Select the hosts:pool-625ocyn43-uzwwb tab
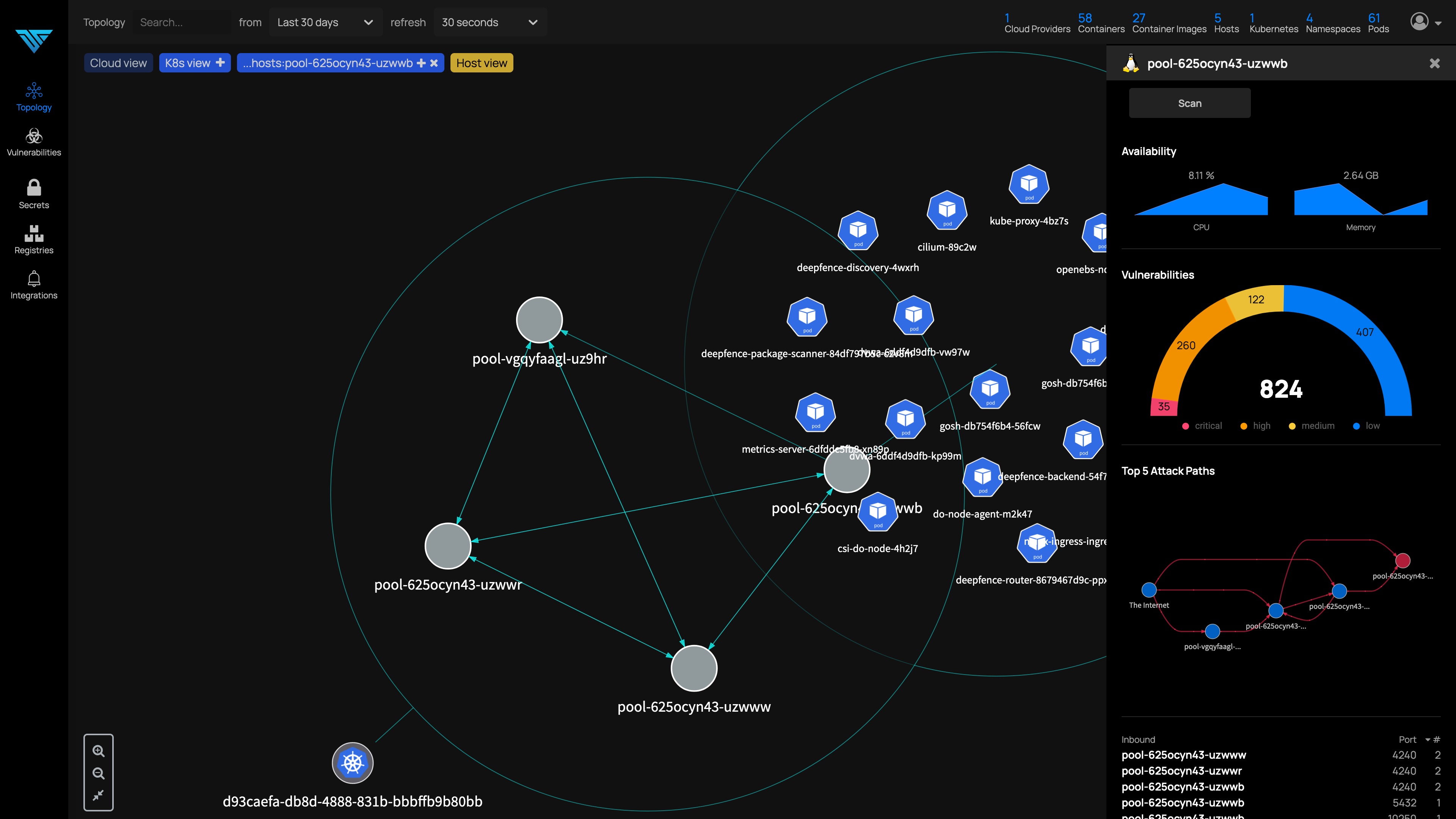This screenshot has width=1456, height=819. [x=328, y=63]
